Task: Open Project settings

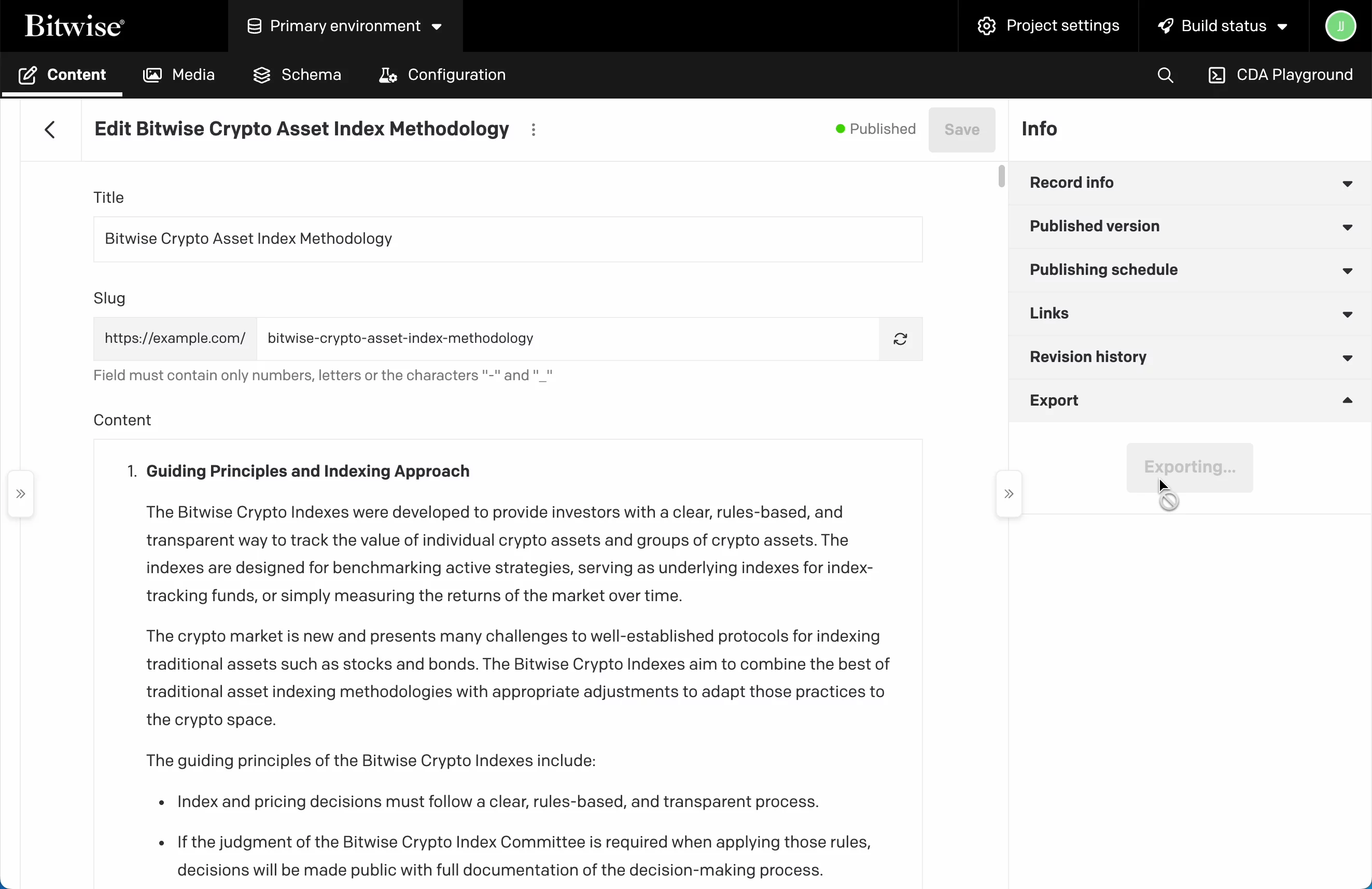Action: pos(1046,25)
